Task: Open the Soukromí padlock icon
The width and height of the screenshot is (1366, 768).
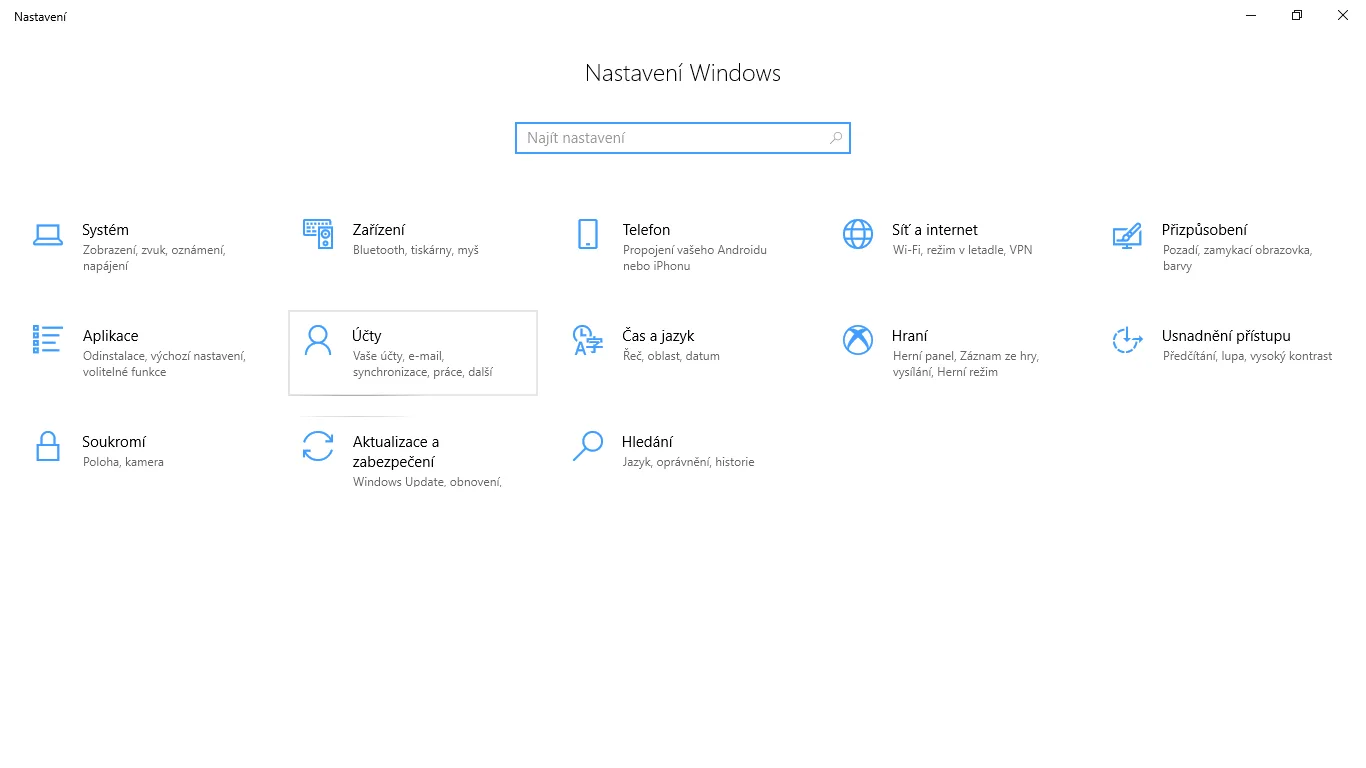Action: 48,446
